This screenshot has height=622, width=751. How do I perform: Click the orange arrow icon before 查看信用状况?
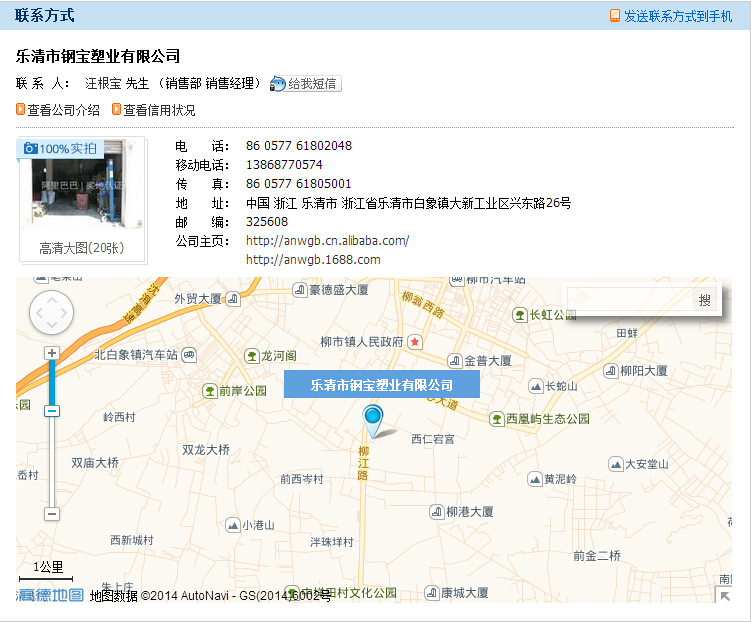point(116,109)
